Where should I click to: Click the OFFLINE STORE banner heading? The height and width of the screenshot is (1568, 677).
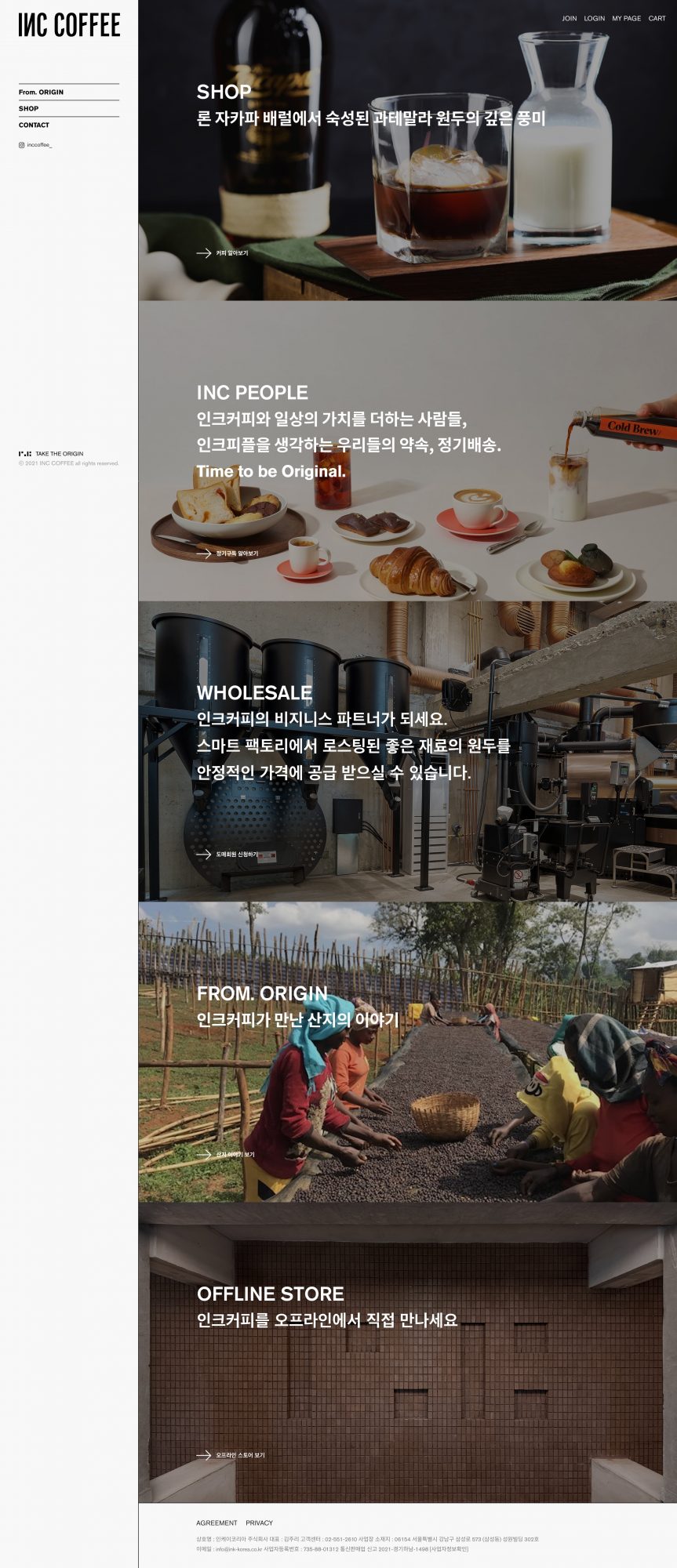coord(271,1294)
